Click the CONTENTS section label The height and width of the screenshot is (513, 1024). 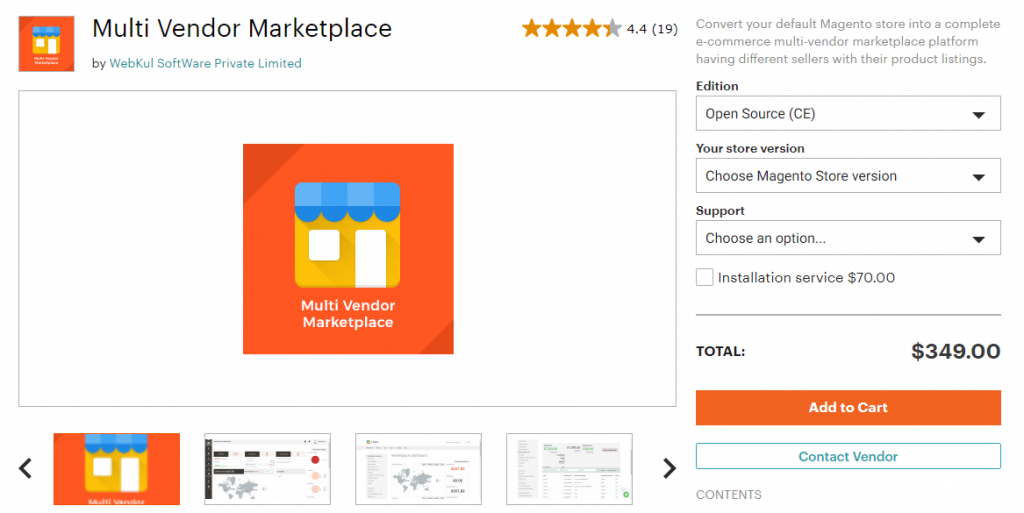(x=729, y=495)
